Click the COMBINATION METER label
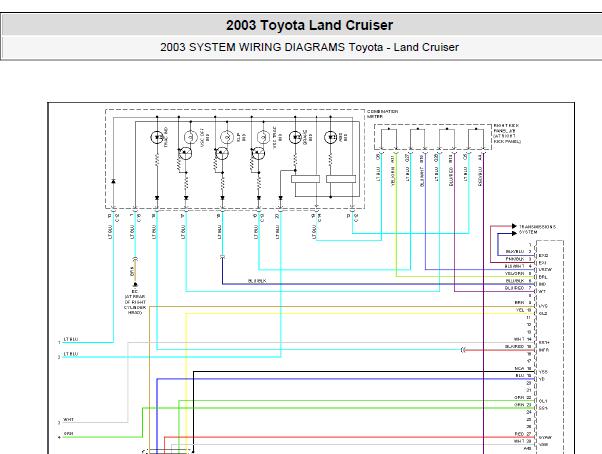602x454 pixels. tap(382, 114)
